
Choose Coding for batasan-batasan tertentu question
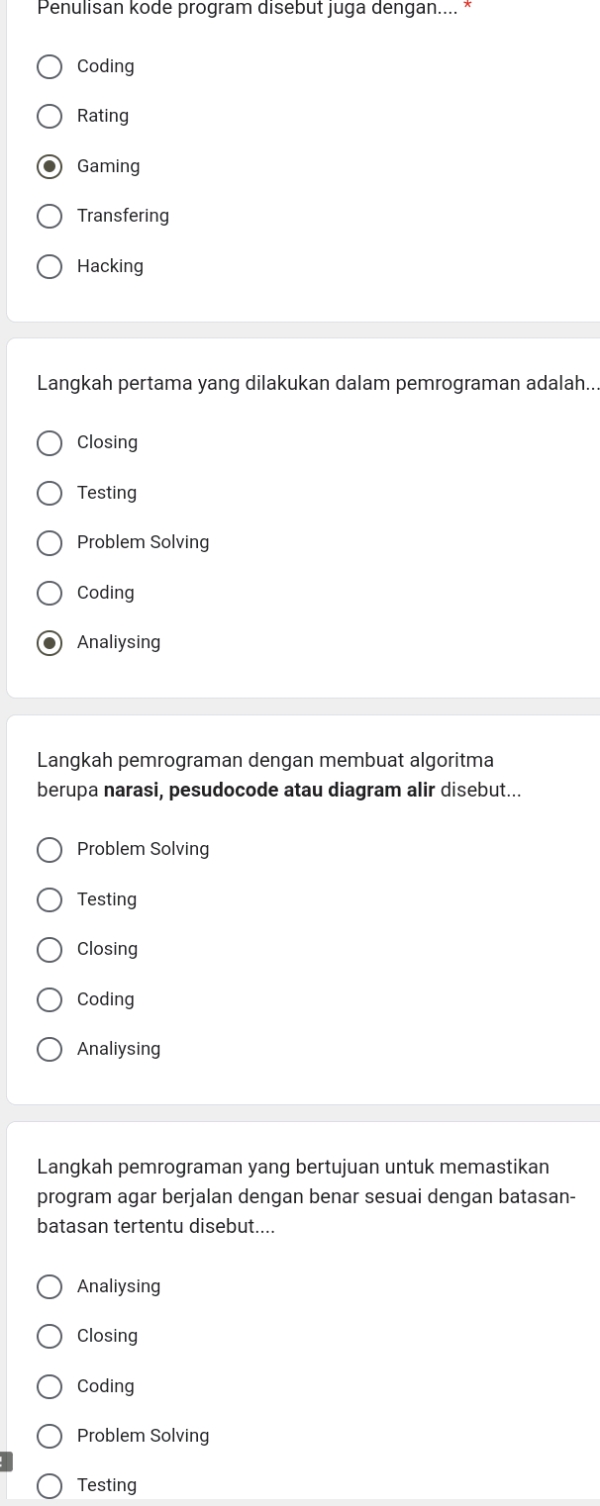pos(49,1386)
